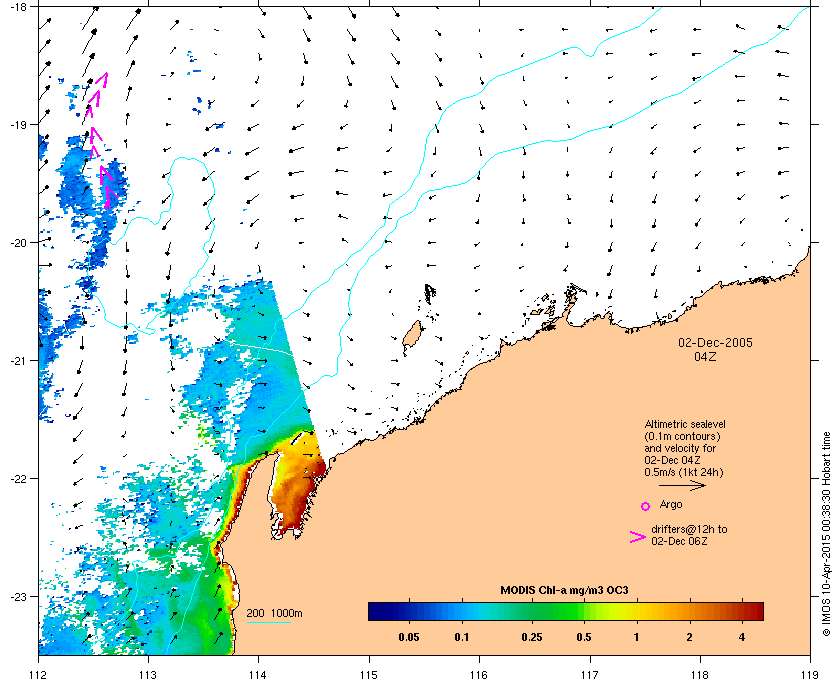Click the 'MODIS Chl-a mg/m3 OC3' colorbar title

click(x=564, y=591)
